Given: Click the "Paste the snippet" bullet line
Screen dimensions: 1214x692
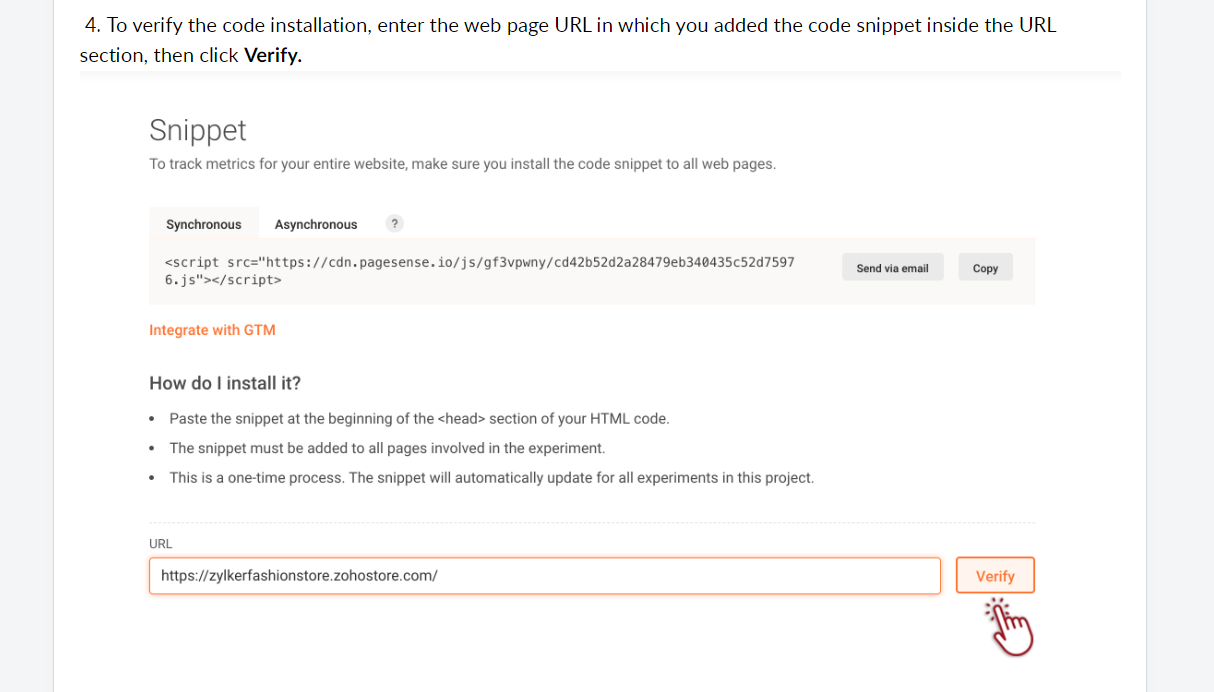Looking at the screenshot, I should coord(419,419).
